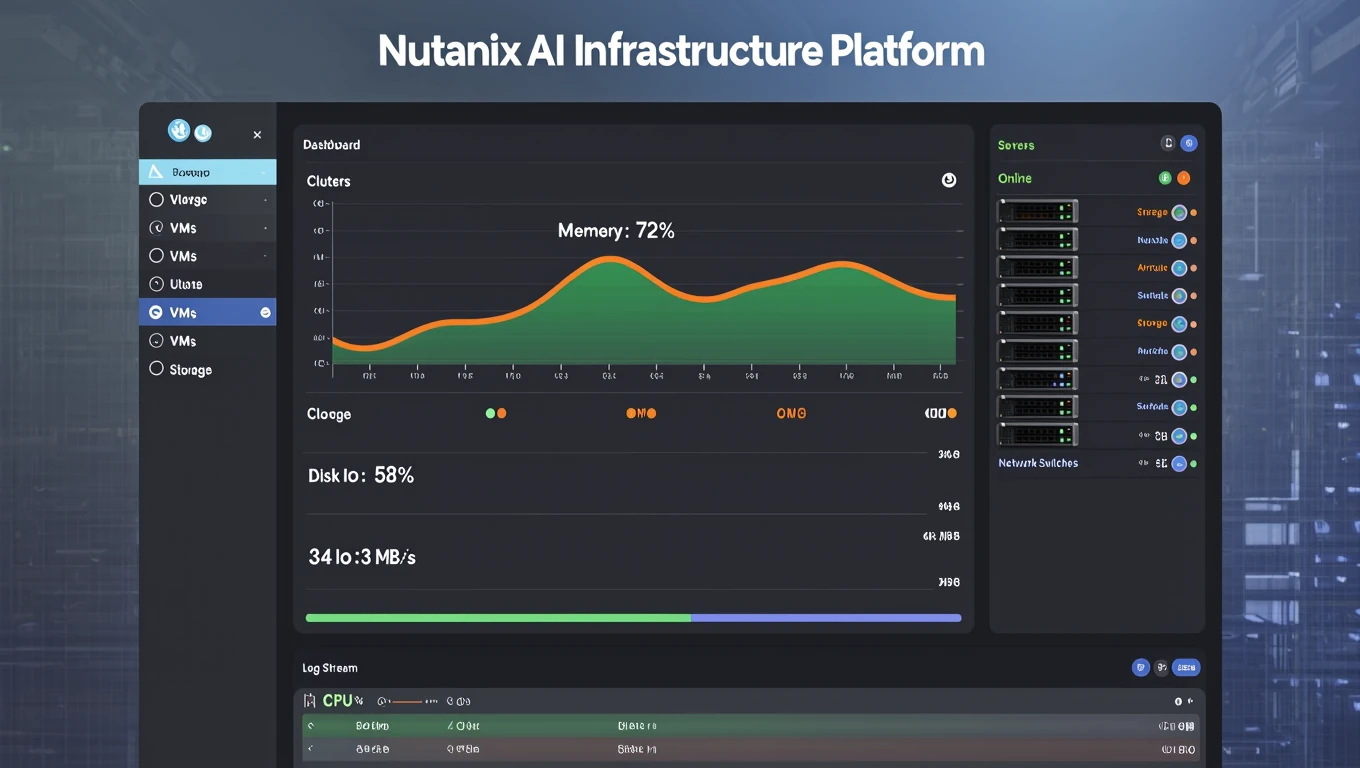Click the round icon in Nuraxie server row
The height and width of the screenshot is (768, 1360).
[x=1179, y=240]
